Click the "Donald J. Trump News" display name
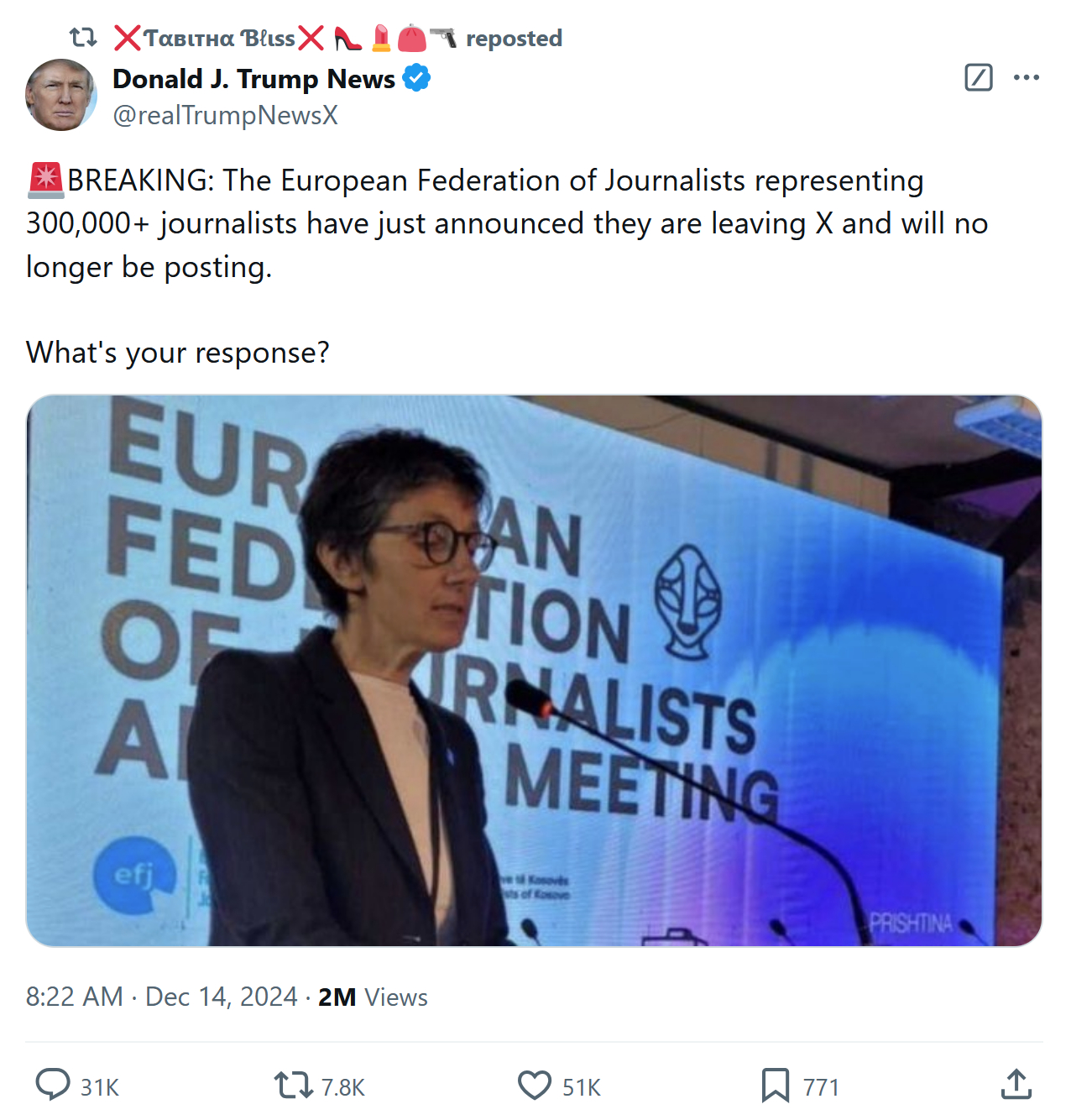The width and height of the screenshot is (1071, 1120). pos(253,79)
